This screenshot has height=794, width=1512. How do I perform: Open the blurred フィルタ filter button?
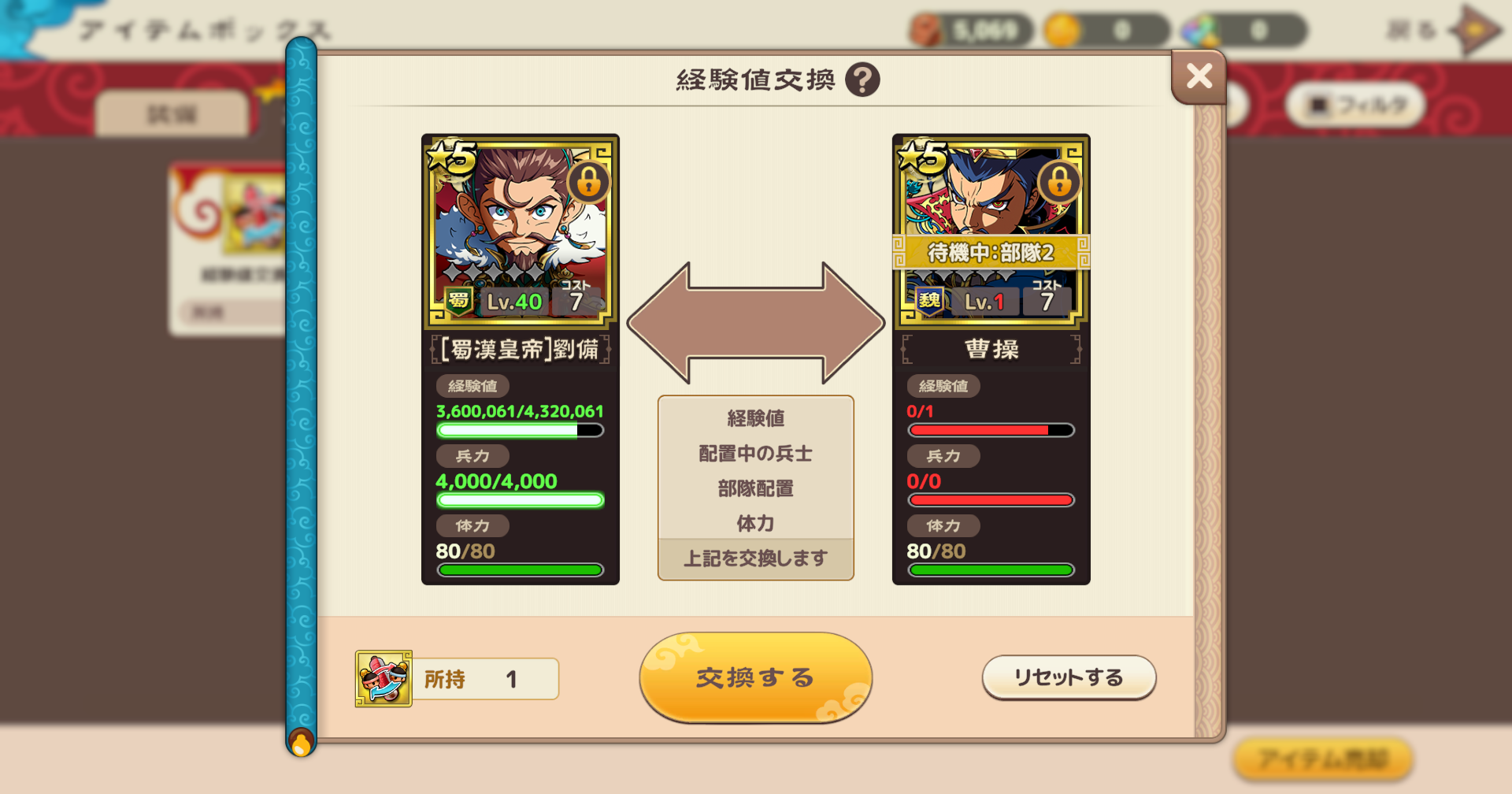[1356, 105]
